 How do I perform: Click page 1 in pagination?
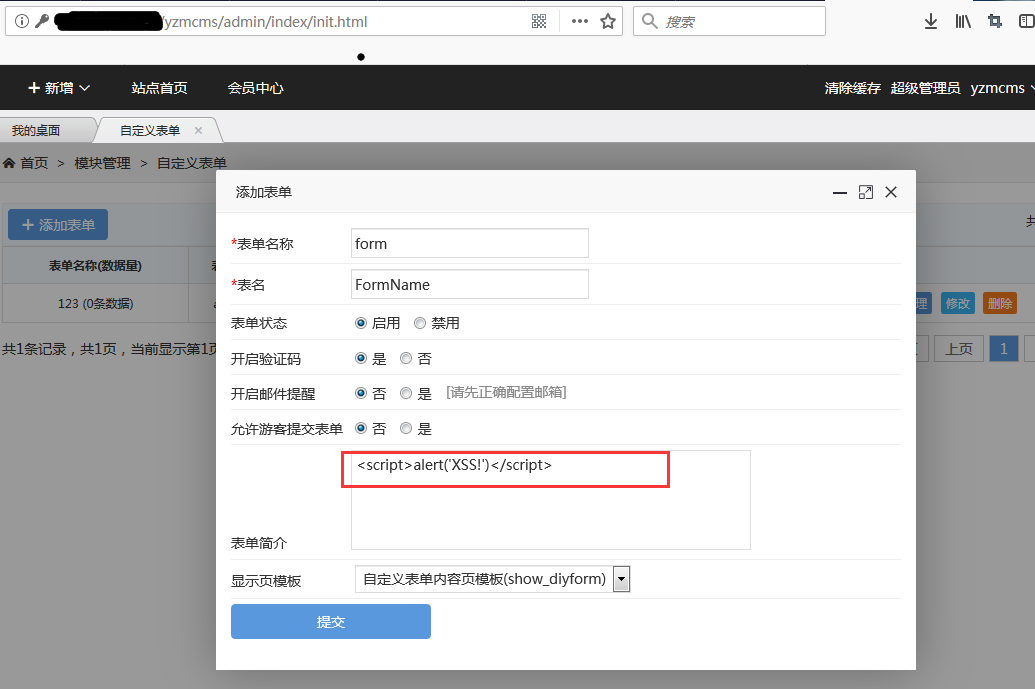click(x=1004, y=348)
